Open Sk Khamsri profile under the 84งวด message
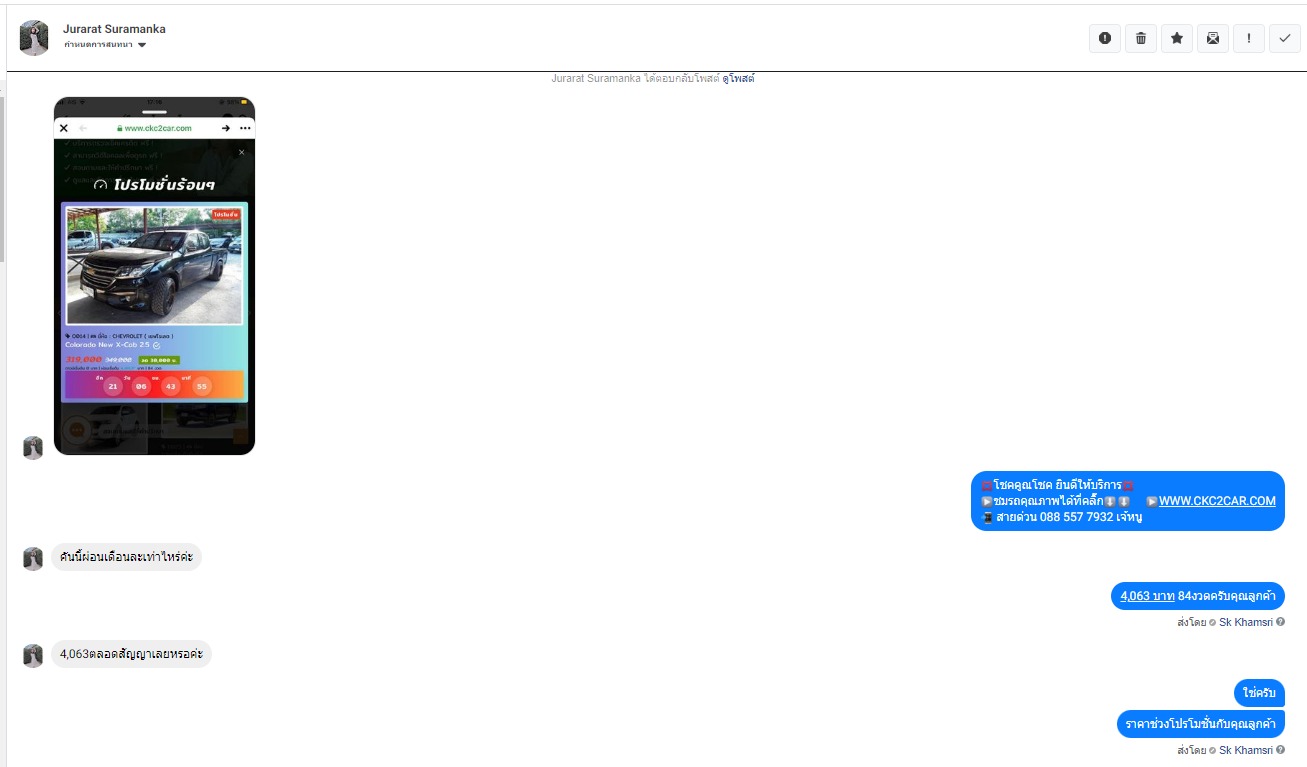 1246,622
